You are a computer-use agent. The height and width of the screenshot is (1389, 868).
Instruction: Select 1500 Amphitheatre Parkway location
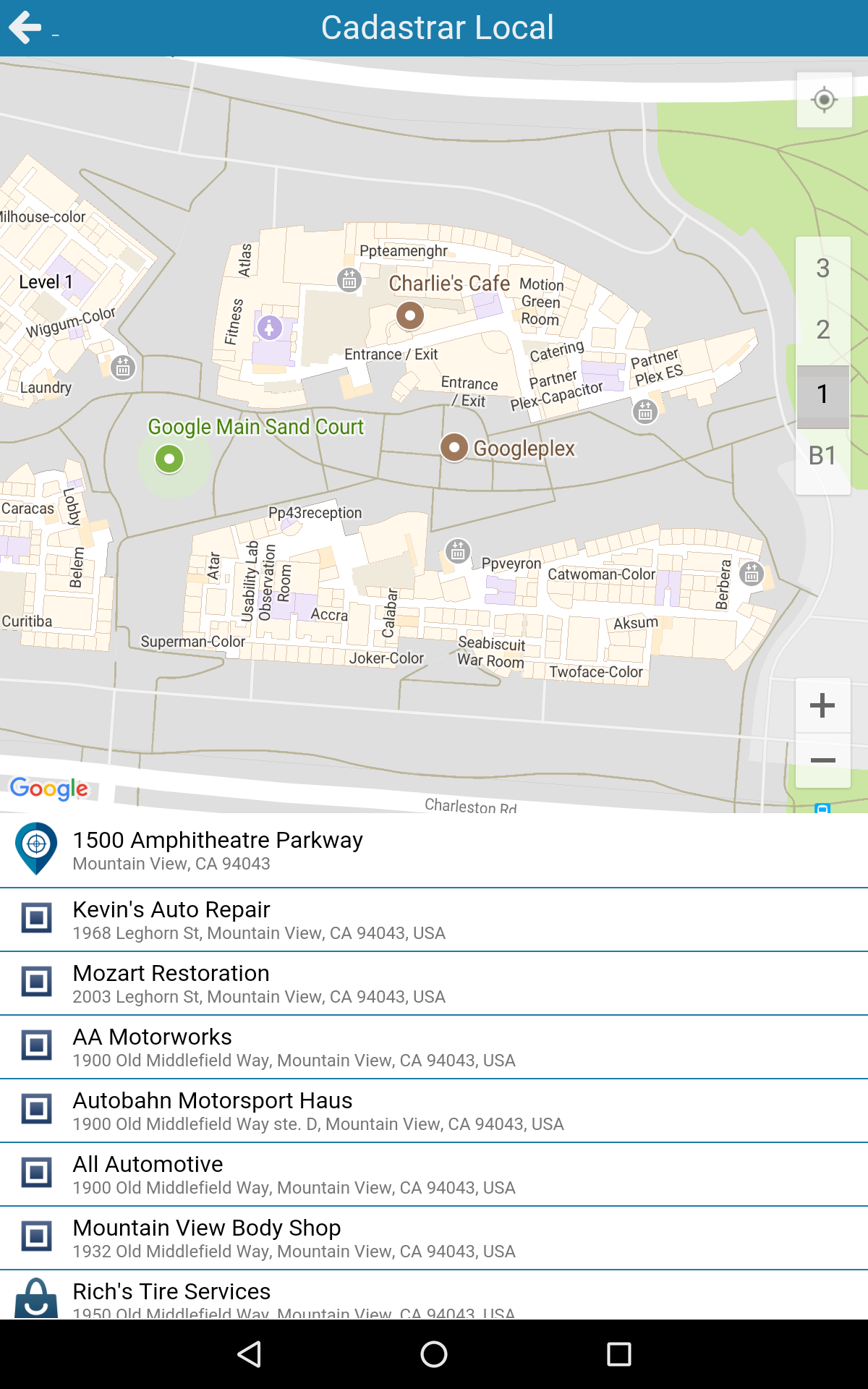(434, 850)
